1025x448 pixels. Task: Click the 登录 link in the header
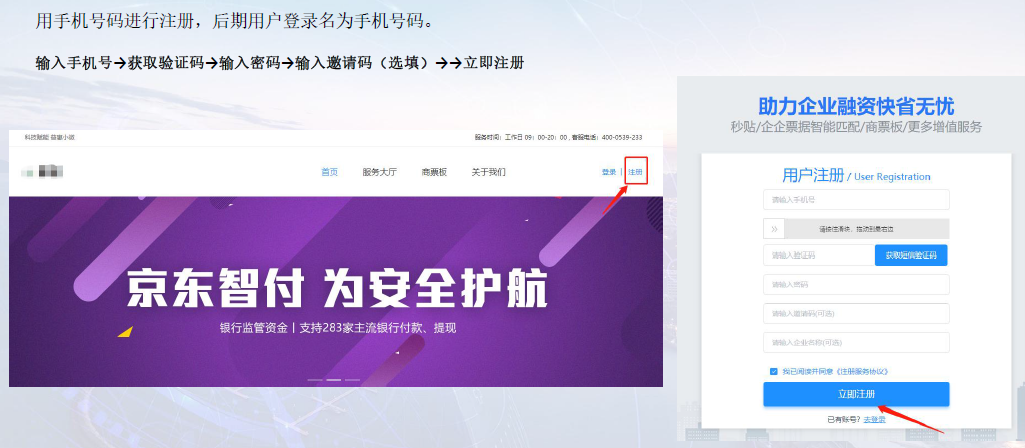pyautogui.click(x=608, y=172)
